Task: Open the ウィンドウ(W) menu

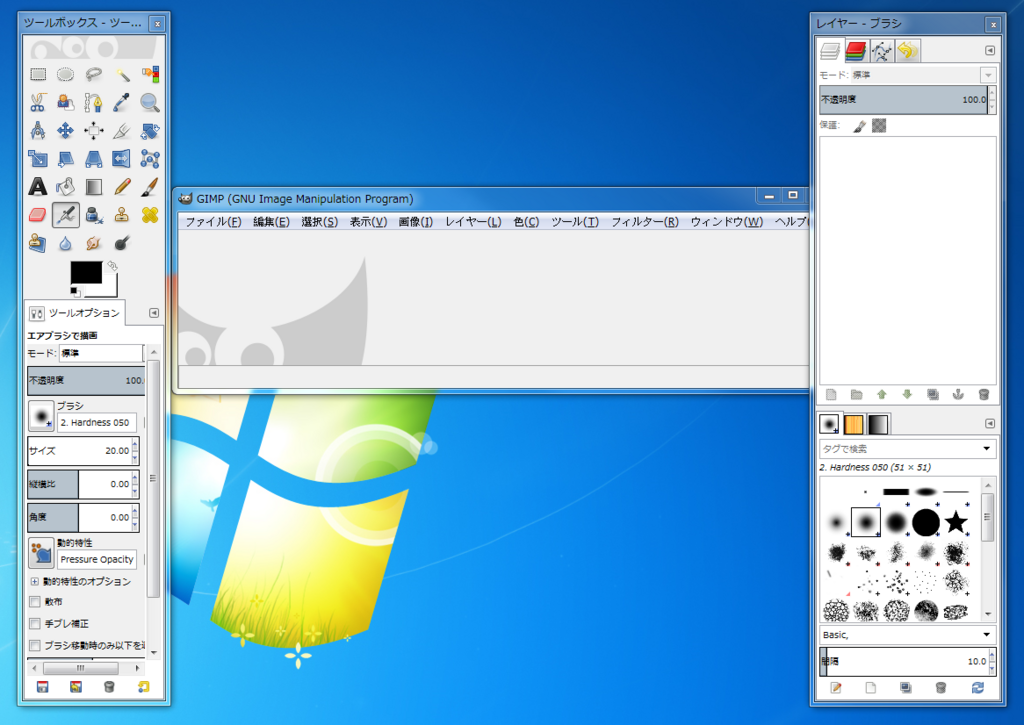Action: [x=727, y=222]
